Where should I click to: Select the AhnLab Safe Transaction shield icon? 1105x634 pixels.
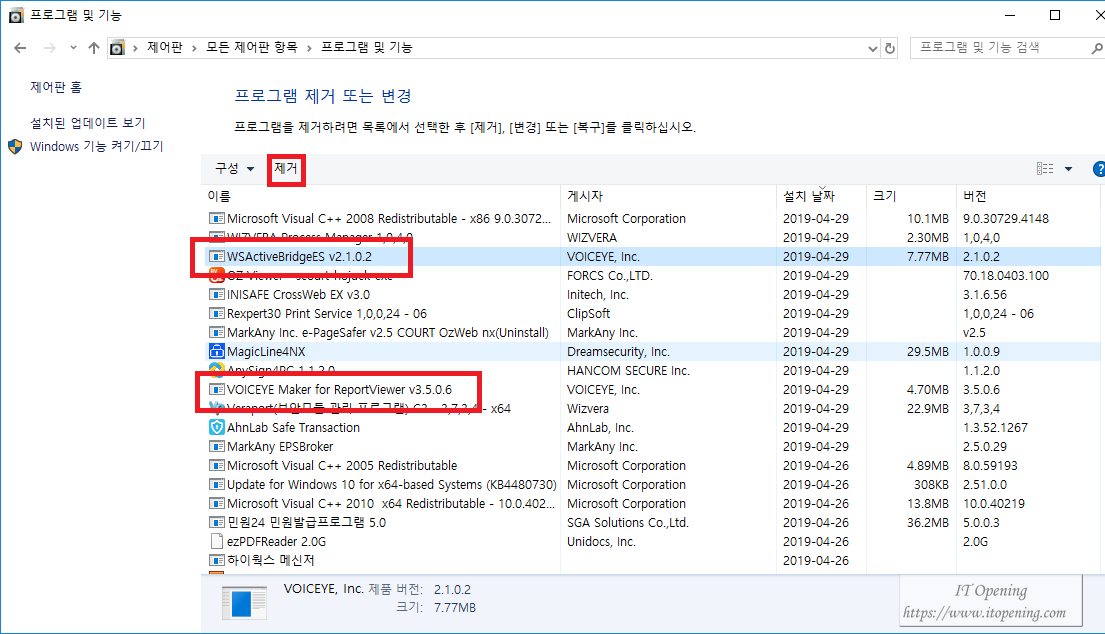click(x=216, y=427)
